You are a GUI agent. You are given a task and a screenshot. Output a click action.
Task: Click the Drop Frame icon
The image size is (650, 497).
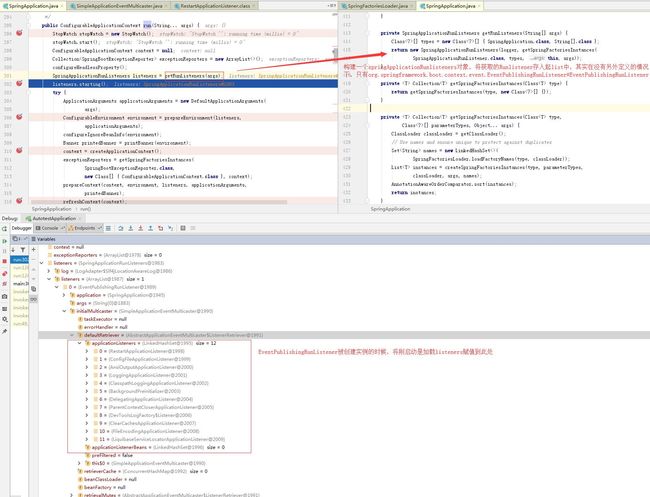click(x=160, y=228)
